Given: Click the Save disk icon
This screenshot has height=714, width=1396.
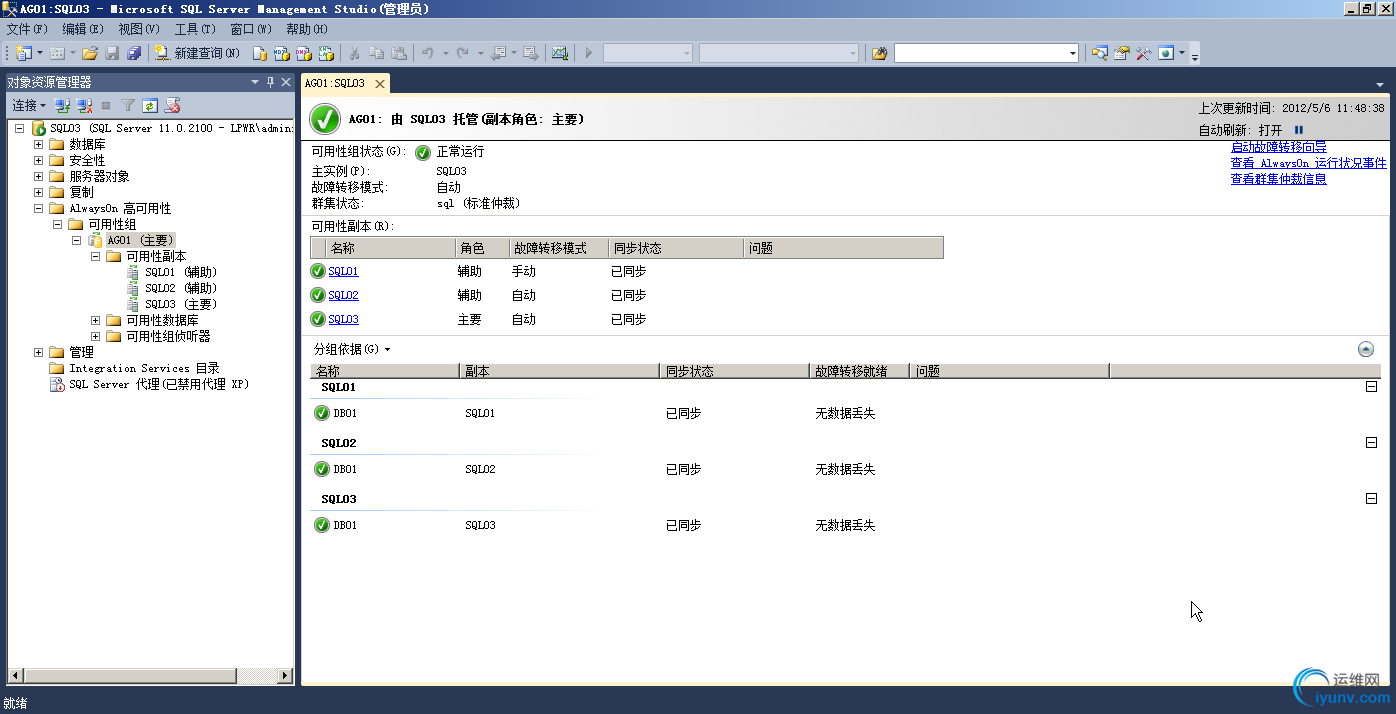Looking at the screenshot, I should click(x=112, y=53).
